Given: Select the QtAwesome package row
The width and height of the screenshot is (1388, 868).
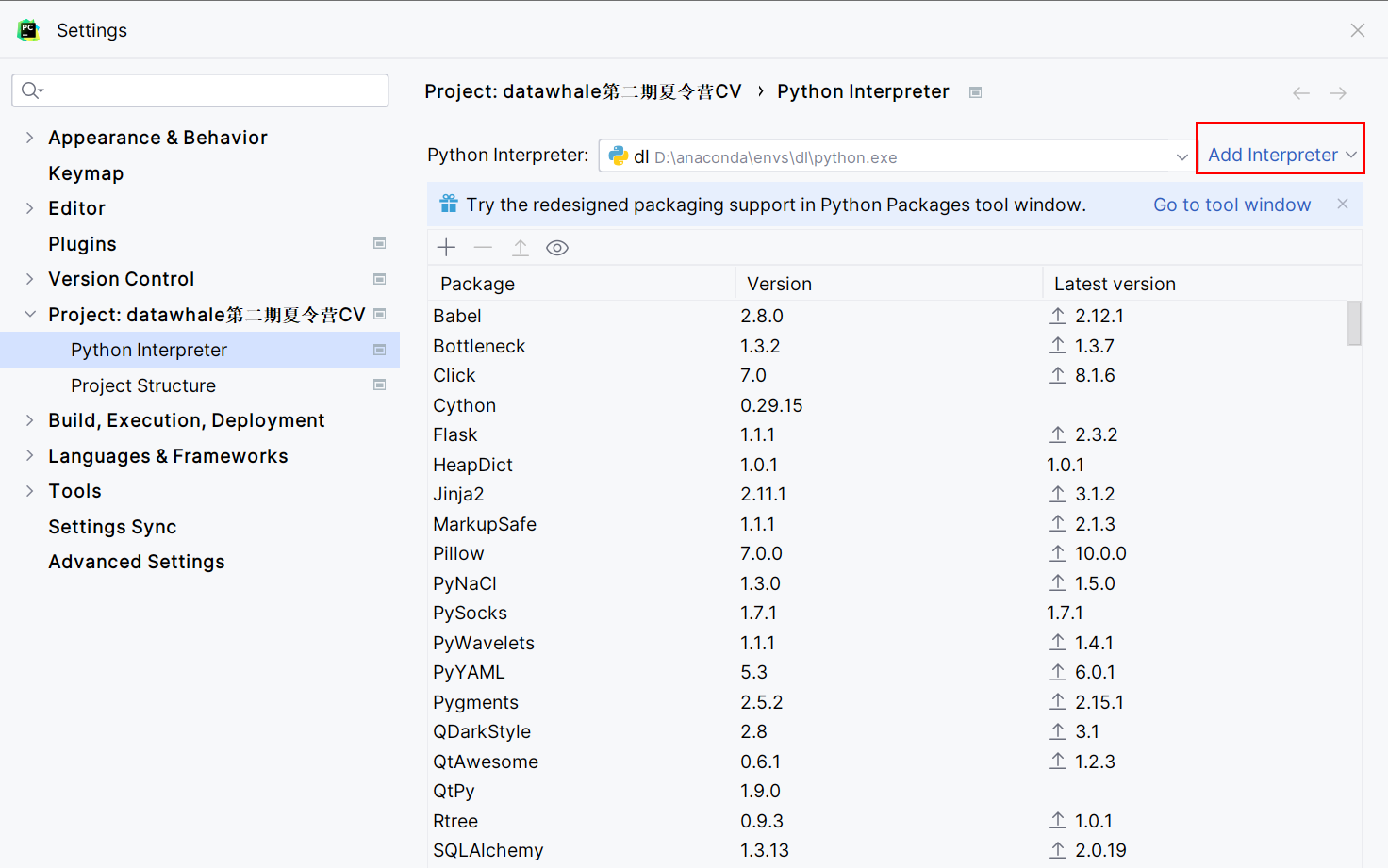Looking at the screenshot, I should point(887,762).
